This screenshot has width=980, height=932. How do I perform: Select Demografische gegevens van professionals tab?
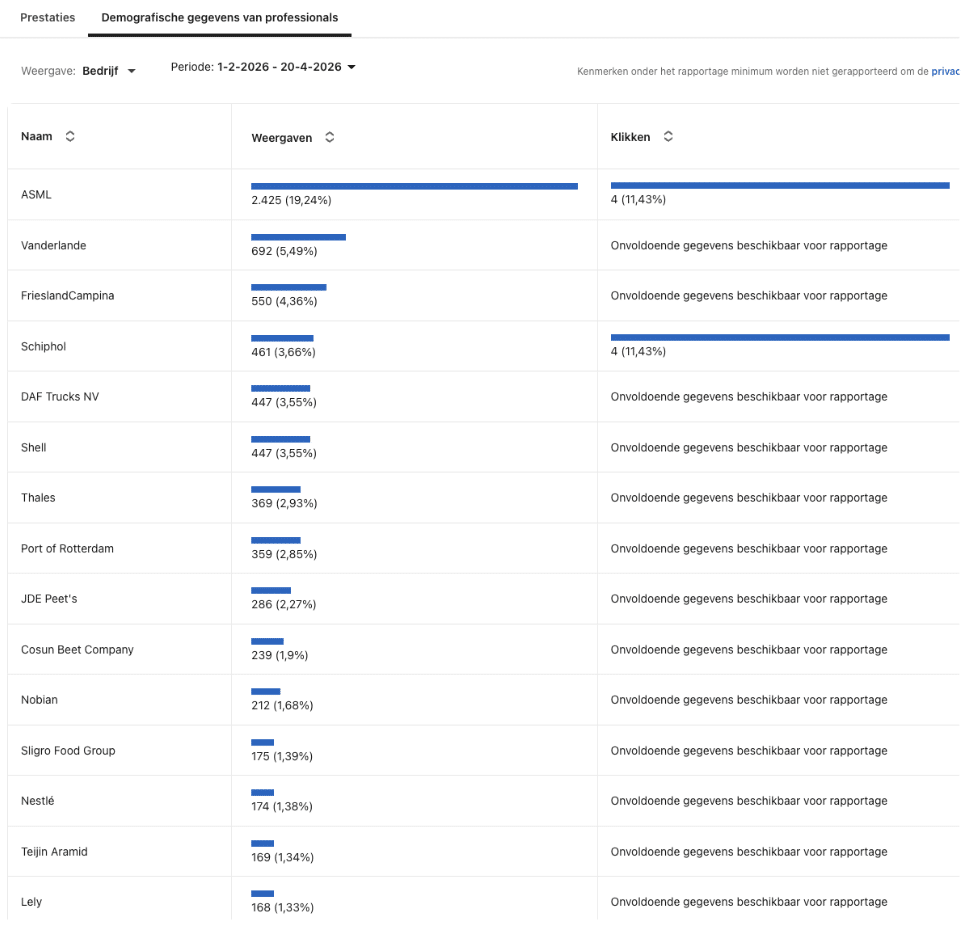click(x=219, y=18)
